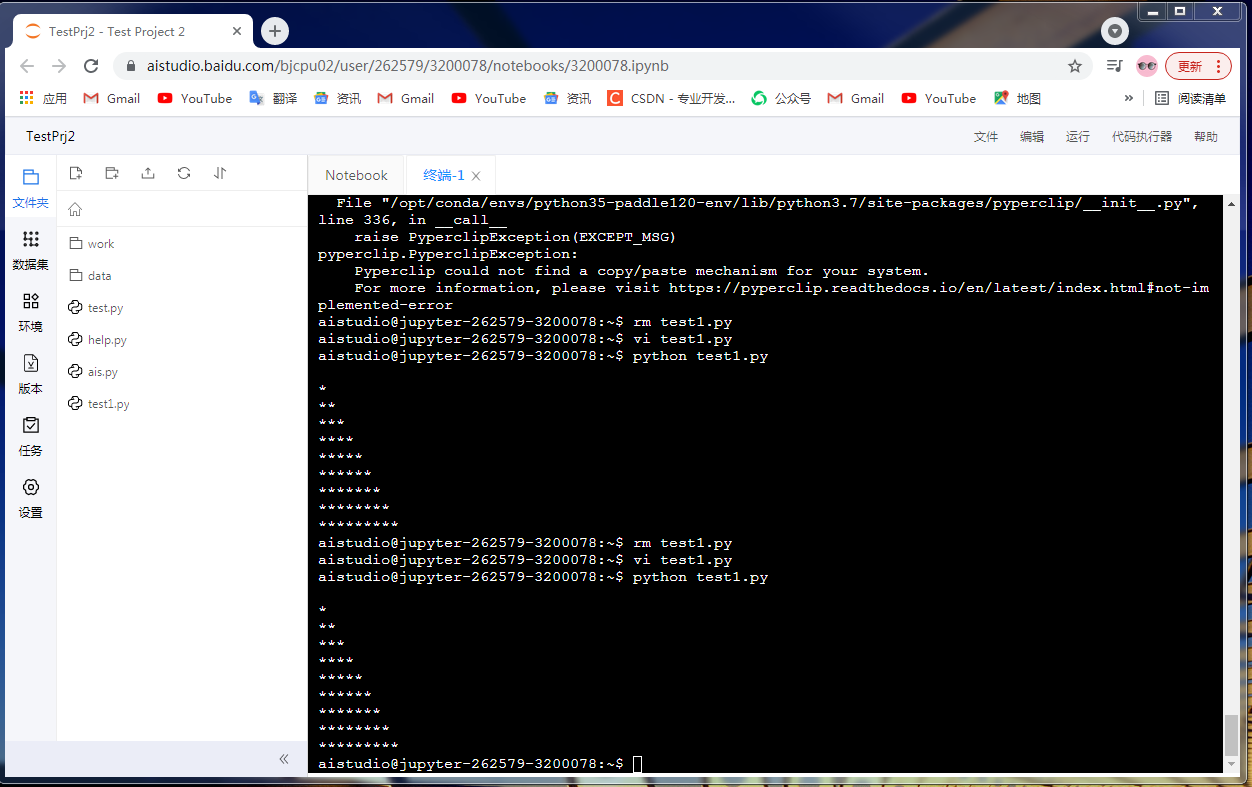Click the upload file icon

[148, 173]
